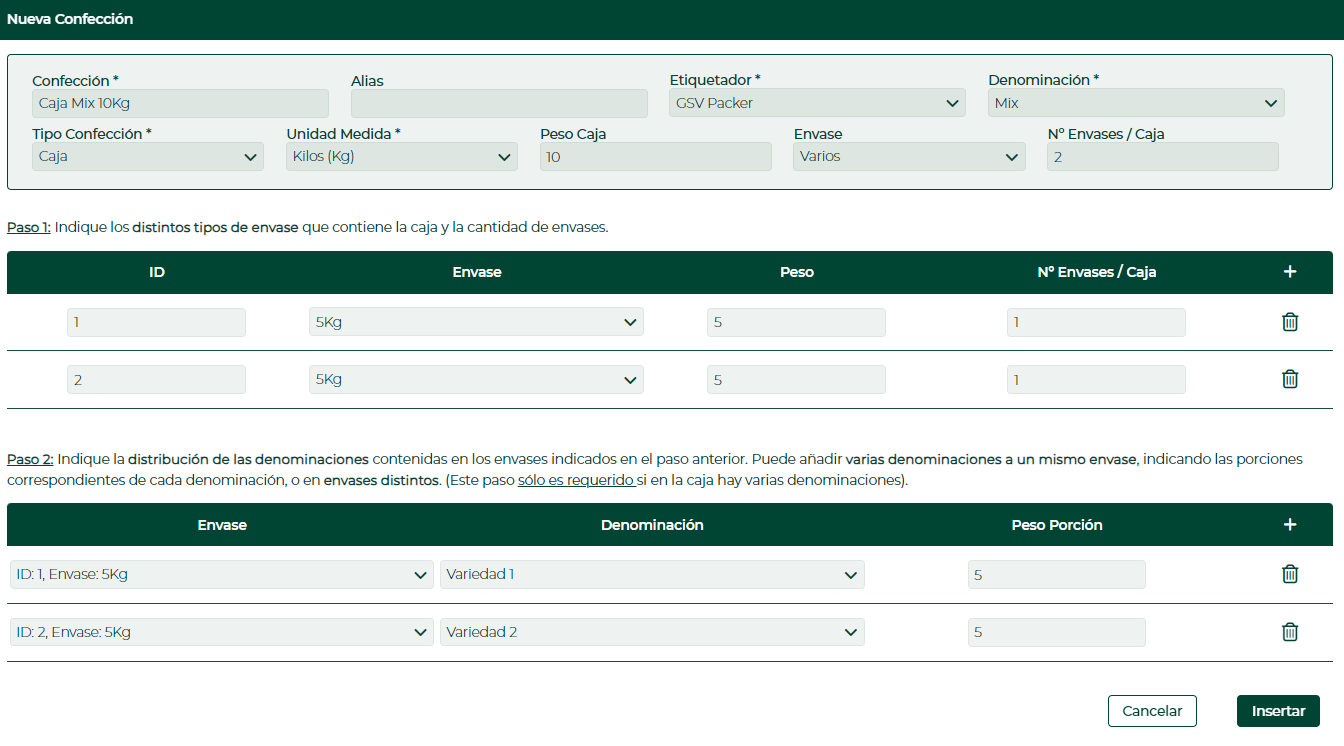1344x746 pixels.
Task: Delete the Variedad 1 distribution row
Action: click(x=1290, y=574)
